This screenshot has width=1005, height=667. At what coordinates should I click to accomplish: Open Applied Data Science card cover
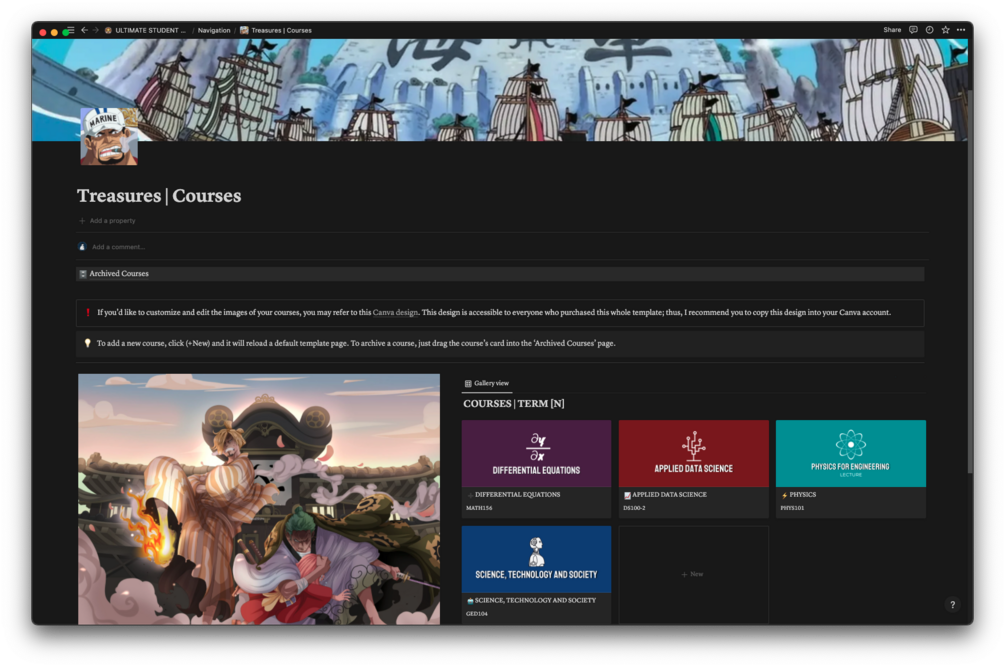pos(694,454)
